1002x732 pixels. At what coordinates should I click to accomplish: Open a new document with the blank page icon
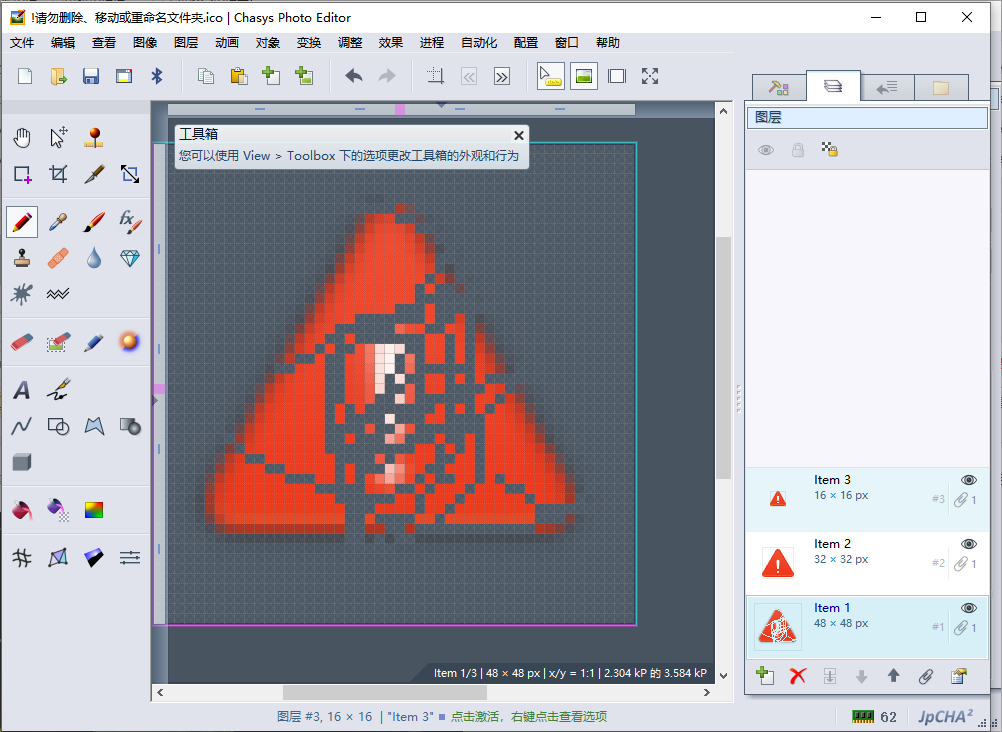tap(23, 75)
